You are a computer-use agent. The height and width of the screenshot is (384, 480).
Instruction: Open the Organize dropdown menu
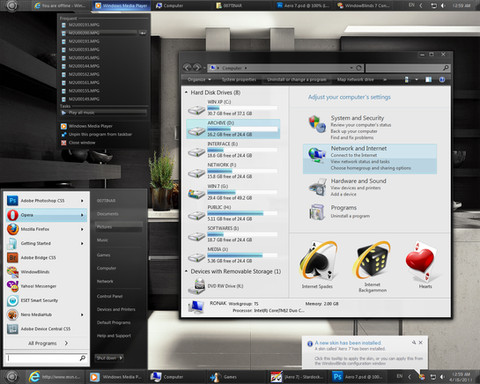click(x=199, y=80)
